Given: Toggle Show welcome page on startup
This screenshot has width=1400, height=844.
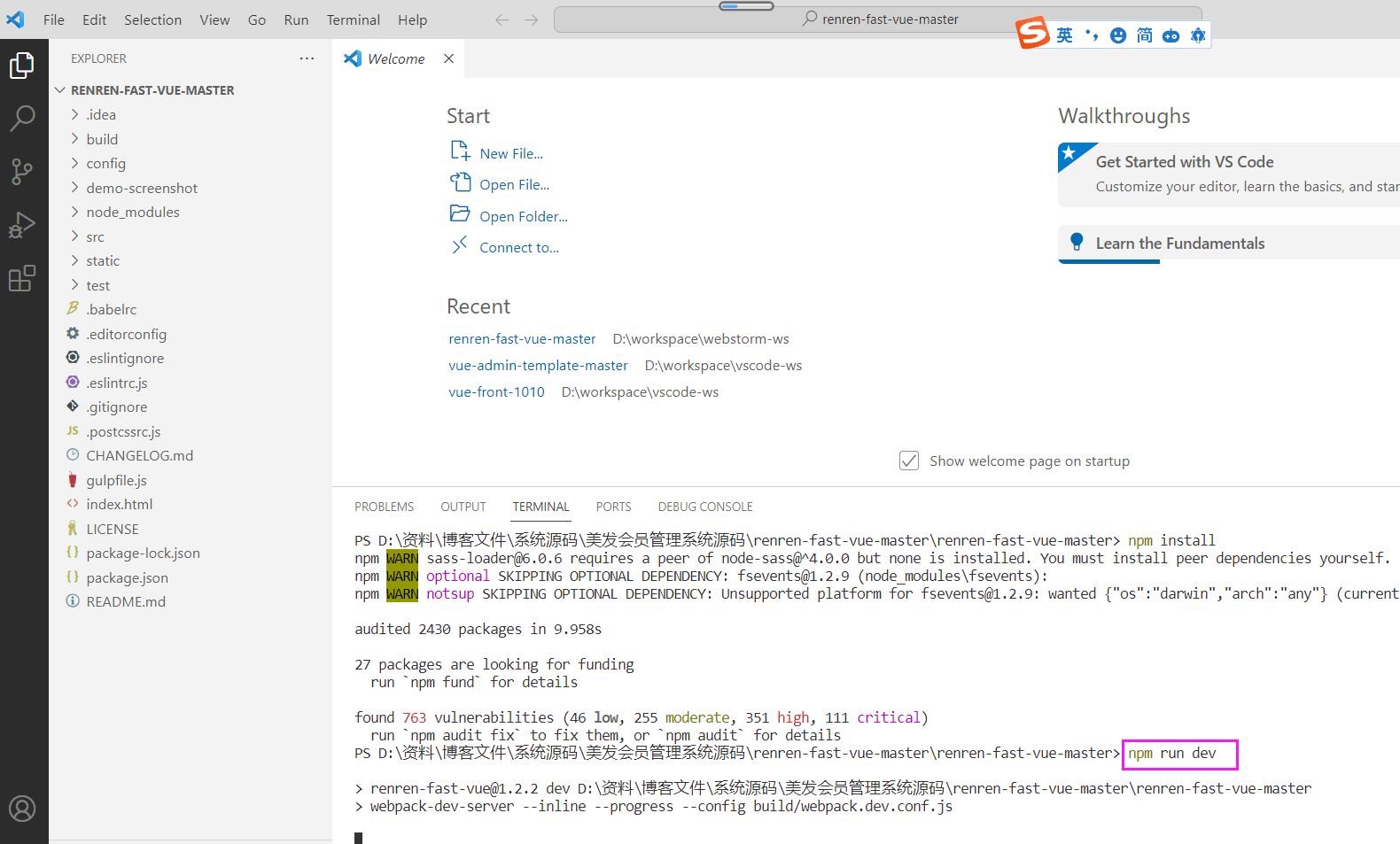Looking at the screenshot, I should pos(909,461).
